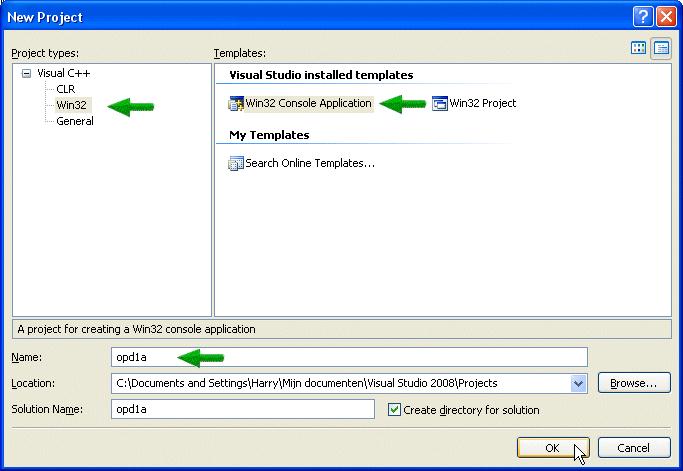Screen dimensions: 683x471
Task: Open the Location path dropdown
Action: click(578, 383)
